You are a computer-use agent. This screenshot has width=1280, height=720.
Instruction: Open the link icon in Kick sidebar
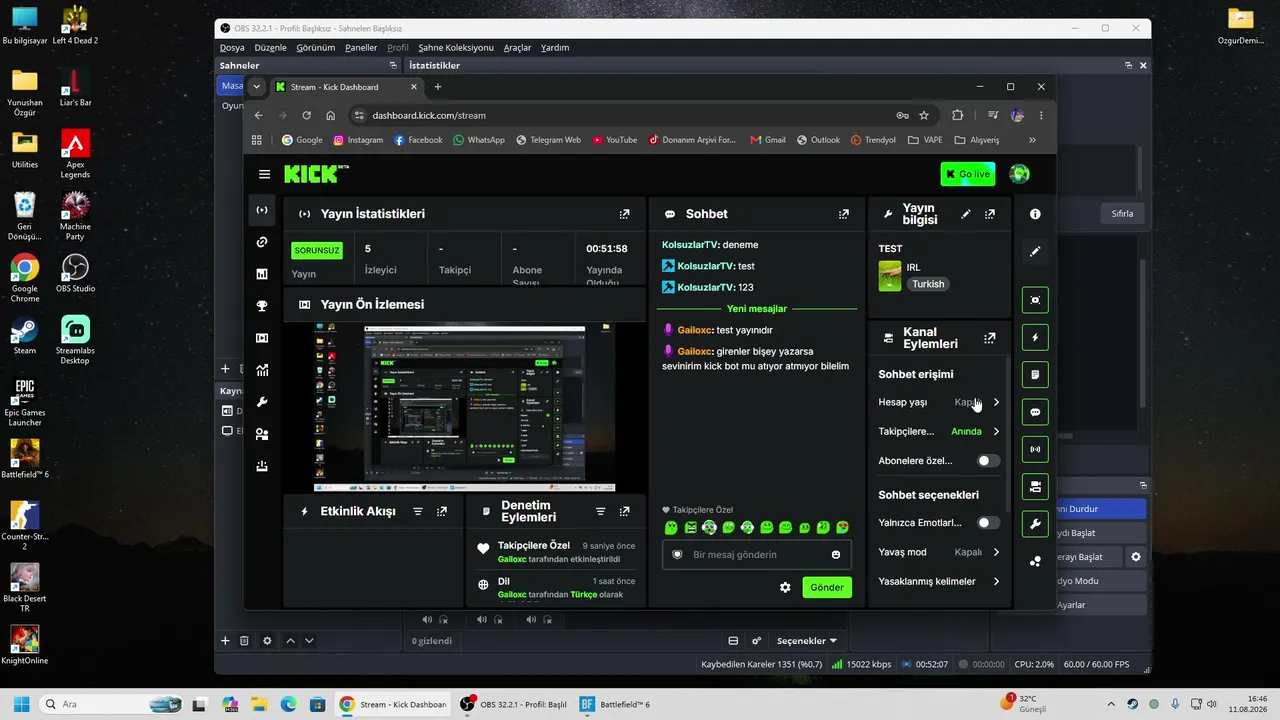point(262,242)
